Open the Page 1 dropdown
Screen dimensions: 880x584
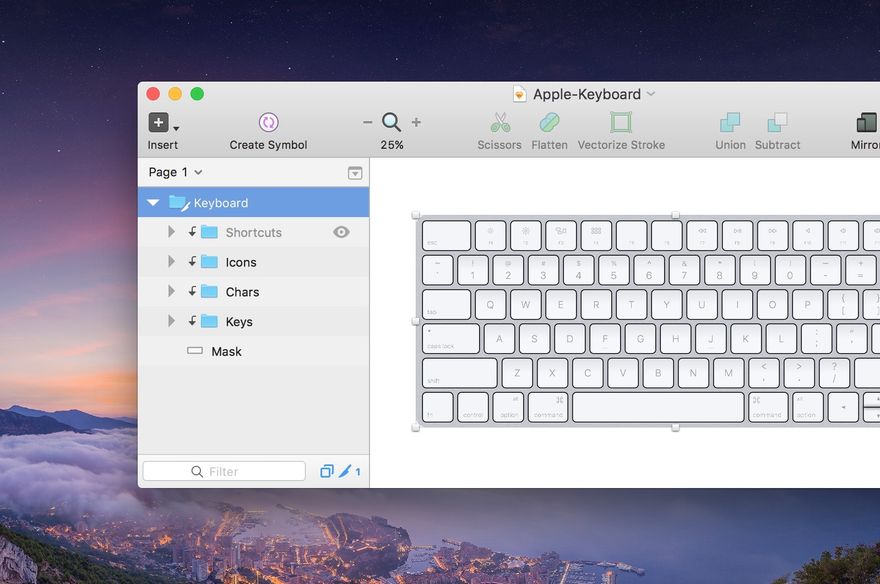point(175,172)
